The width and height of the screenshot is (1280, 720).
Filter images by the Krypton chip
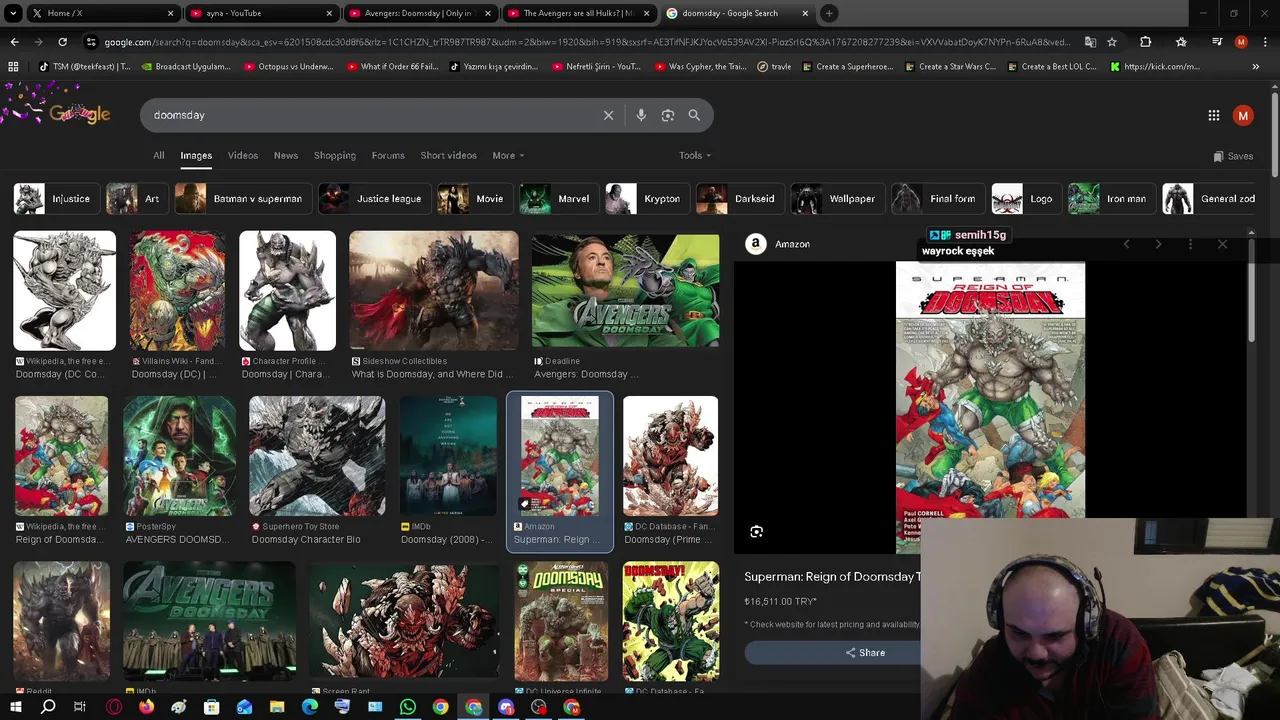[647, 199]
